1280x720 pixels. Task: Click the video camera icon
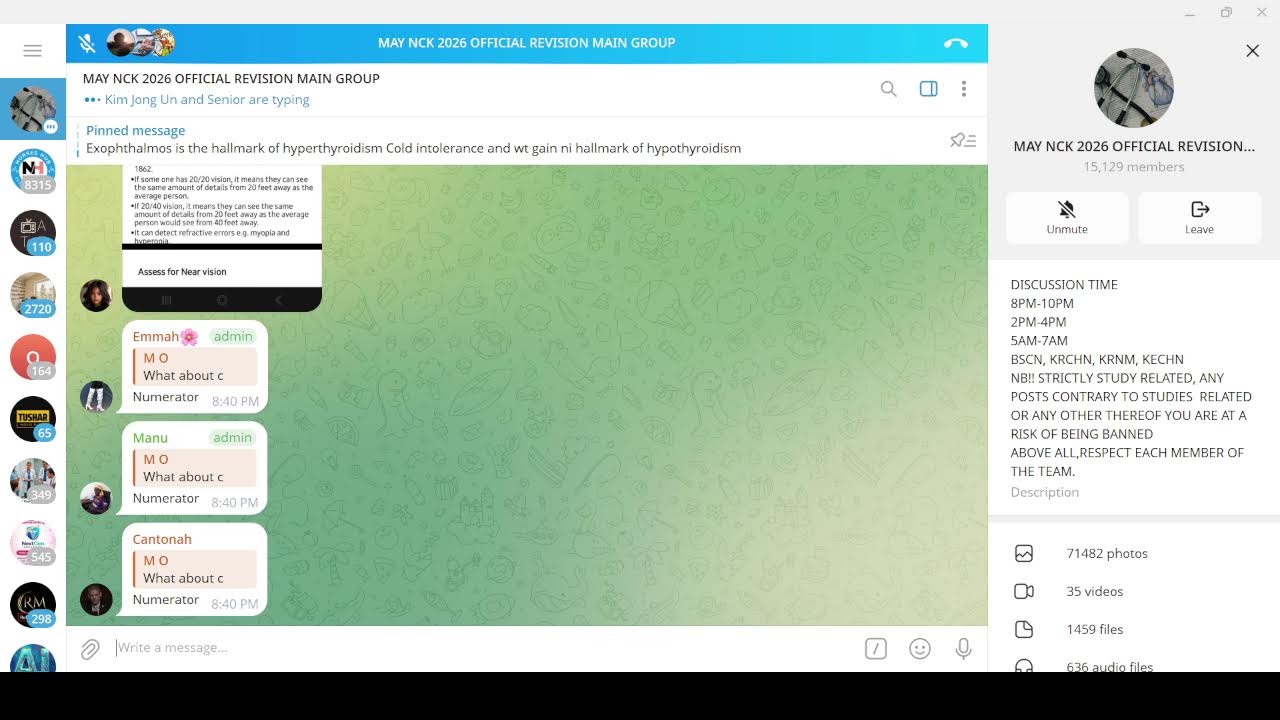click(1024, 591)
